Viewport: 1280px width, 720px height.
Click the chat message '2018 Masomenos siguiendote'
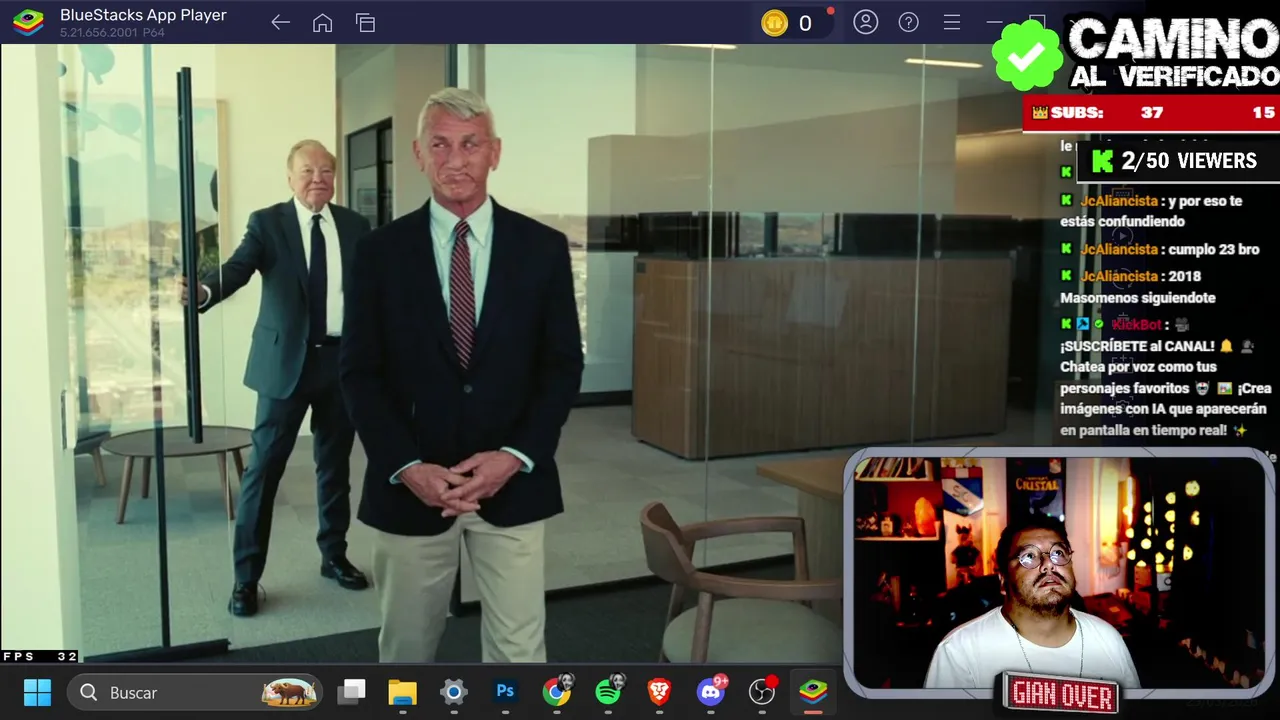coord(1138,287)
